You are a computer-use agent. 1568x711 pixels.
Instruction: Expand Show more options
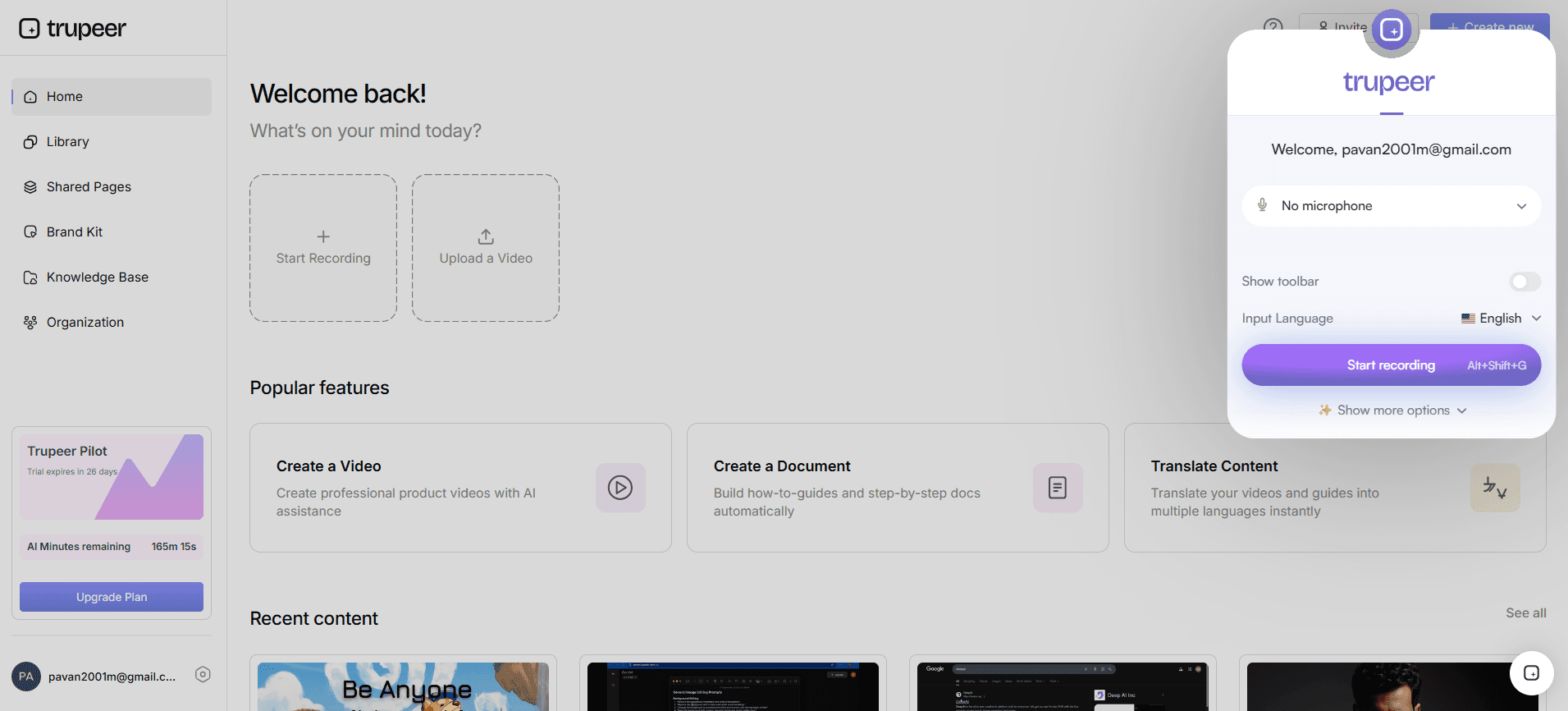click(x=1392, y=411)
